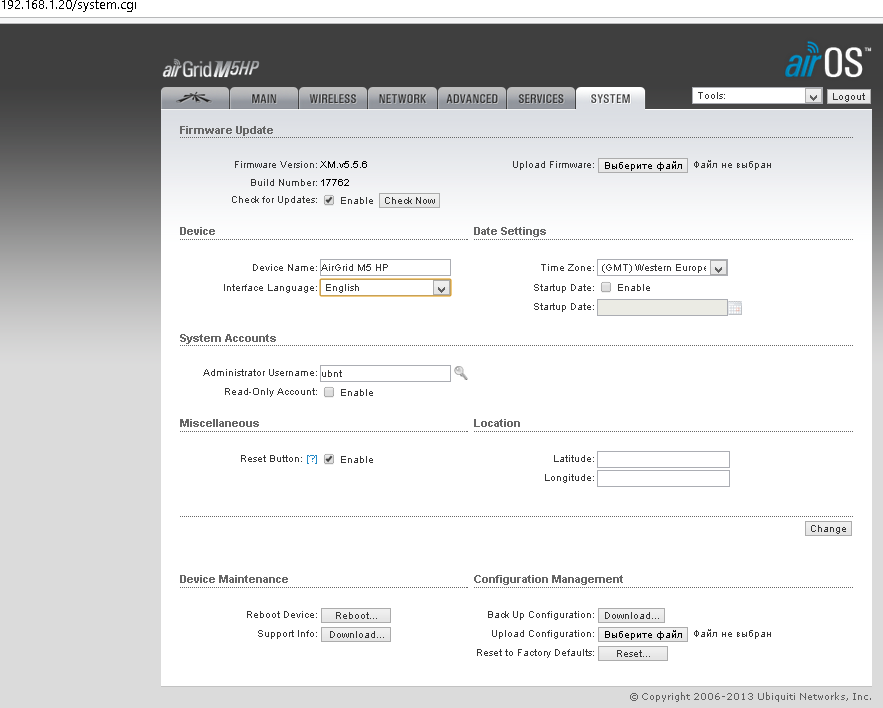Click the Firmware Update section heading

point(226,130)
